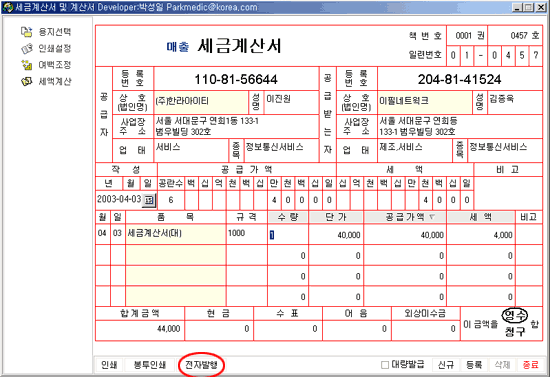Click the 전자발행 electronic issue button
The width and height of the screenshot is (550, 377).
[x=201, y=365]
